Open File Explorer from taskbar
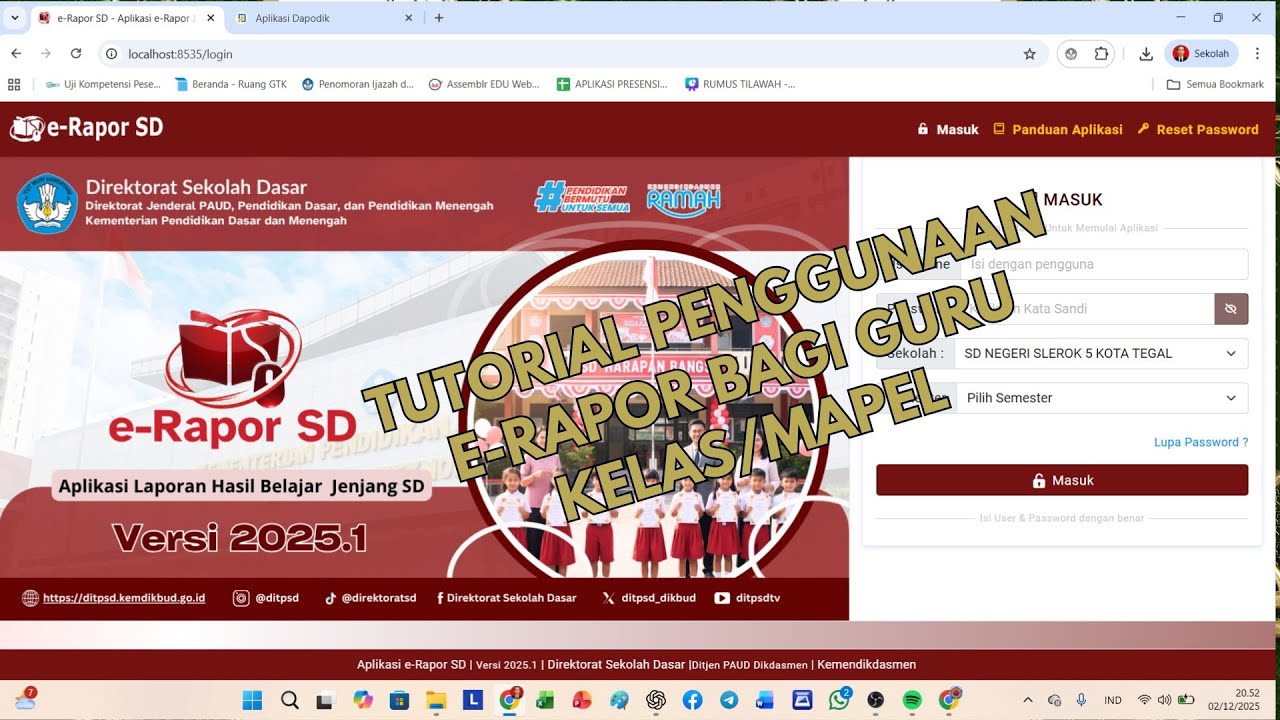 [x=435, y=700]
